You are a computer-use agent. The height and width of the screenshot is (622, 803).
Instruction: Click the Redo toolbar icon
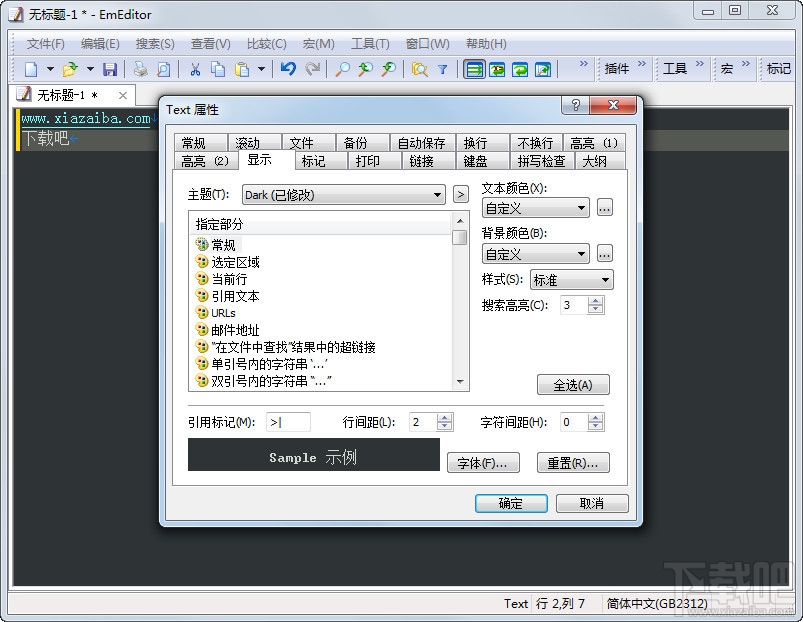313,70
